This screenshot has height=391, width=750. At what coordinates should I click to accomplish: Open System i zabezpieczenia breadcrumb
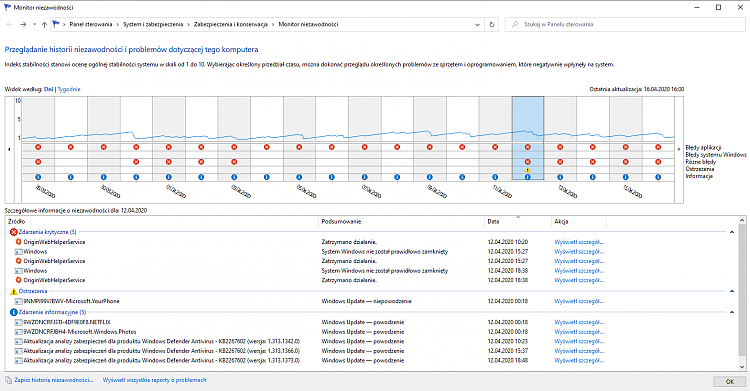point(153,24)
